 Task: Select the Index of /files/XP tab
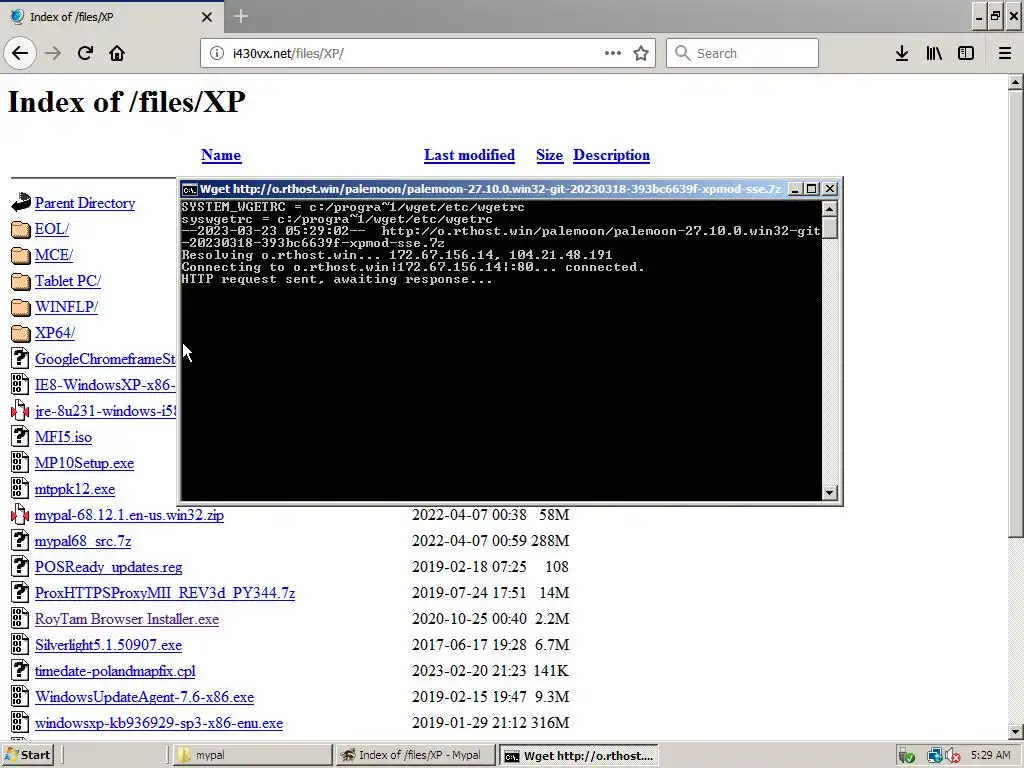111,17
